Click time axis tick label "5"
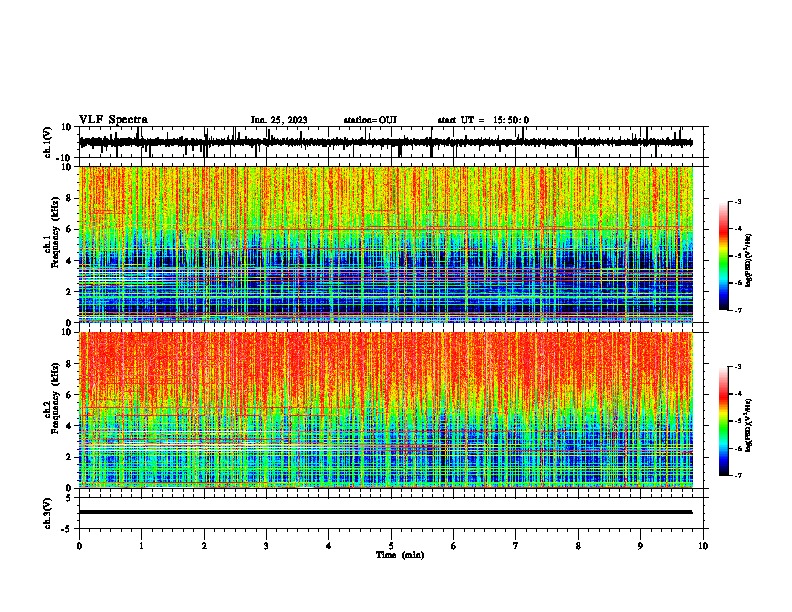Viewport: 792px width, 612px height. click(391, 546)
